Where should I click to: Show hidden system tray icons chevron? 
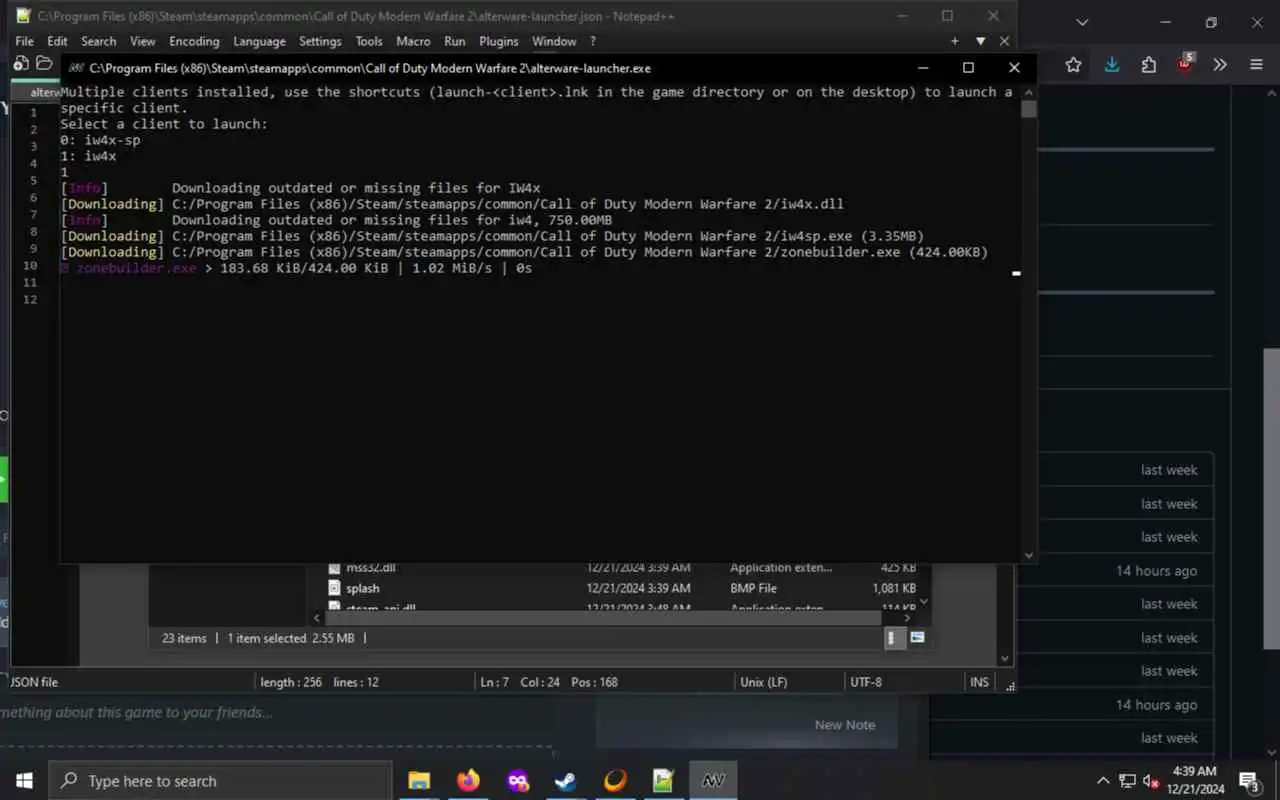coord(1103,781)
